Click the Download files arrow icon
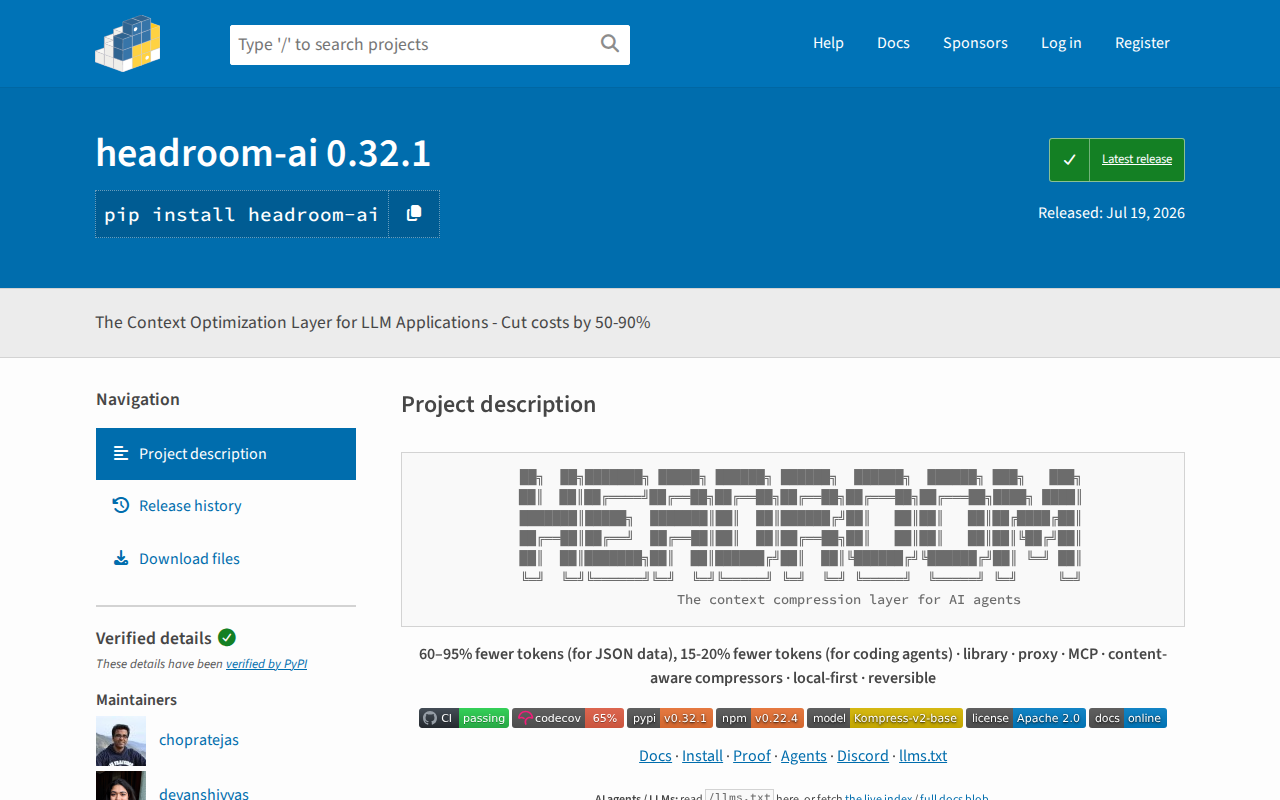The width and height of the screenshot is (1280, 800). pyautogui.click(x=121, y=558)
